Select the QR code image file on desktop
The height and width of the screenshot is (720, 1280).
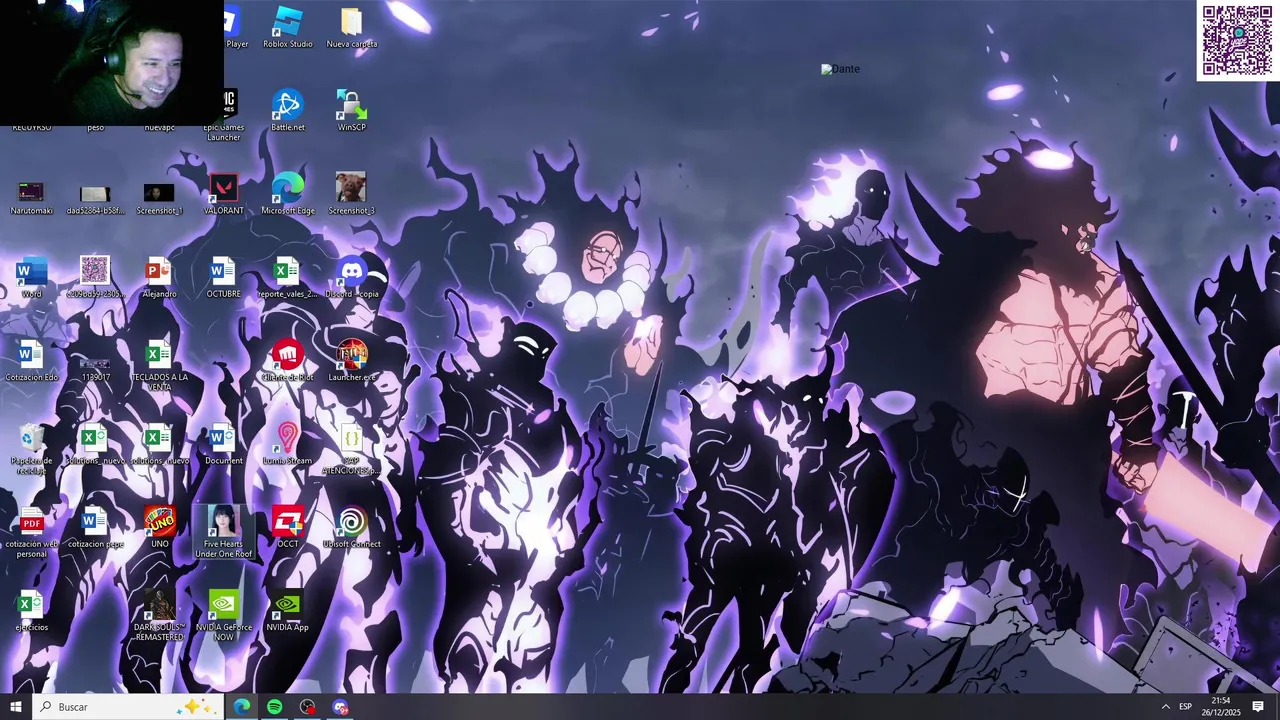[95, 277]
